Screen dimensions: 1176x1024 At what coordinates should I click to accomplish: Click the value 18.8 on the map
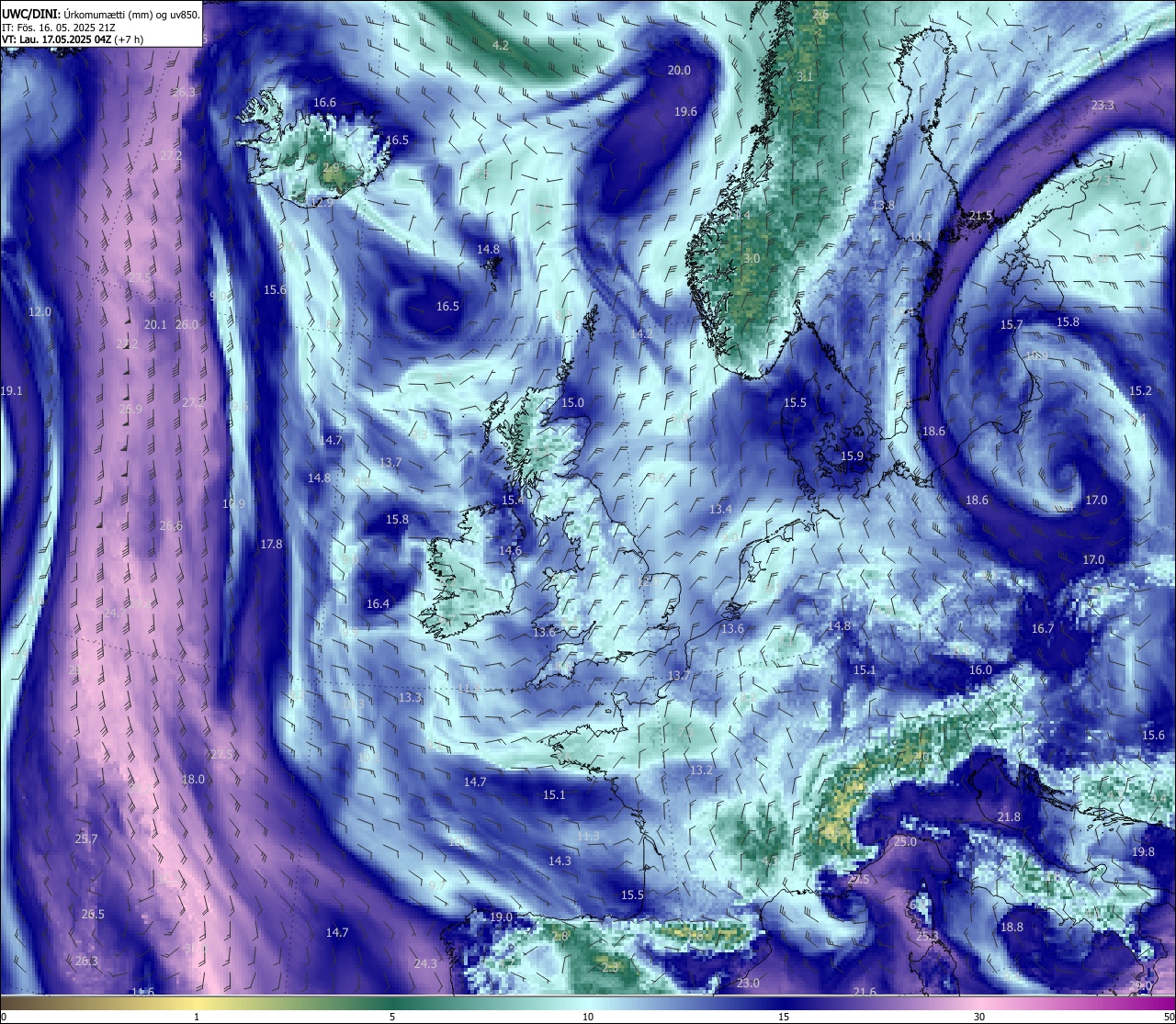[x=1012, y=928]
